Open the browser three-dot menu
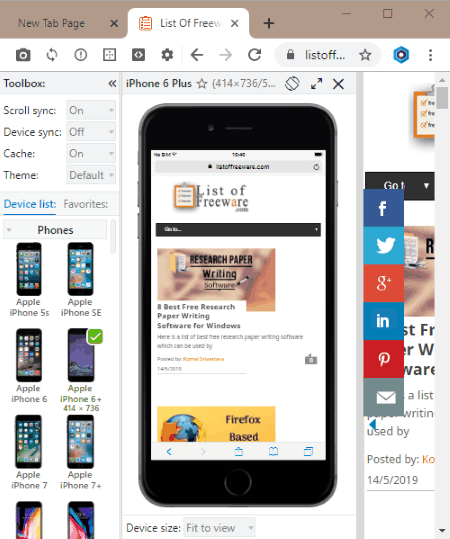The image size is (450, 539). (430, 55)
